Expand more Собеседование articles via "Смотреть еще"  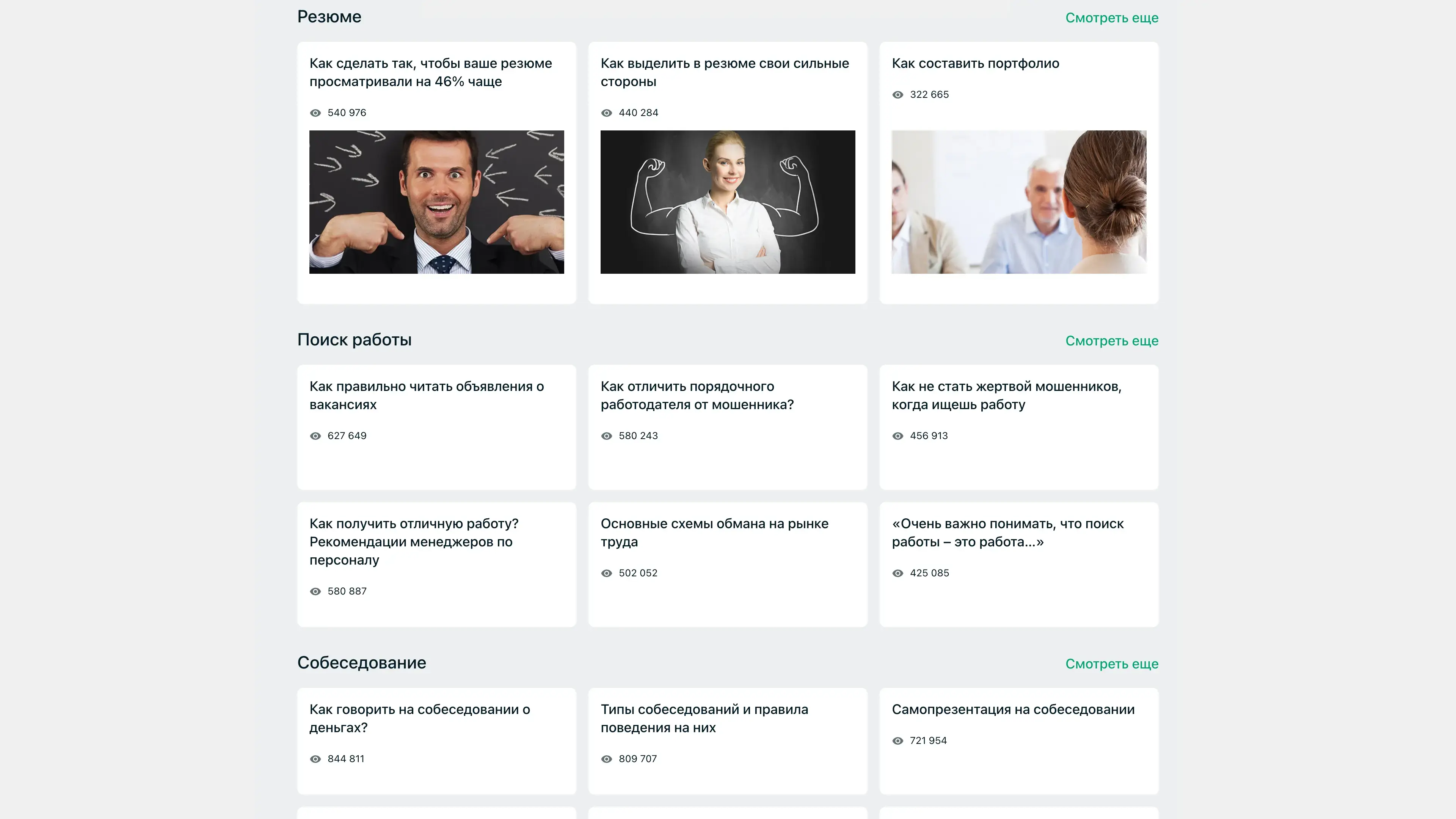coord(1111,664)
